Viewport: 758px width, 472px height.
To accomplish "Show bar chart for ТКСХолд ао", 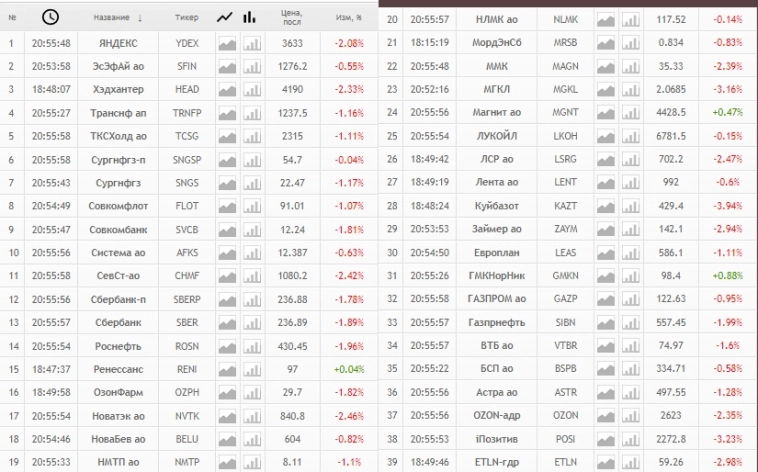I will [252, 136].
